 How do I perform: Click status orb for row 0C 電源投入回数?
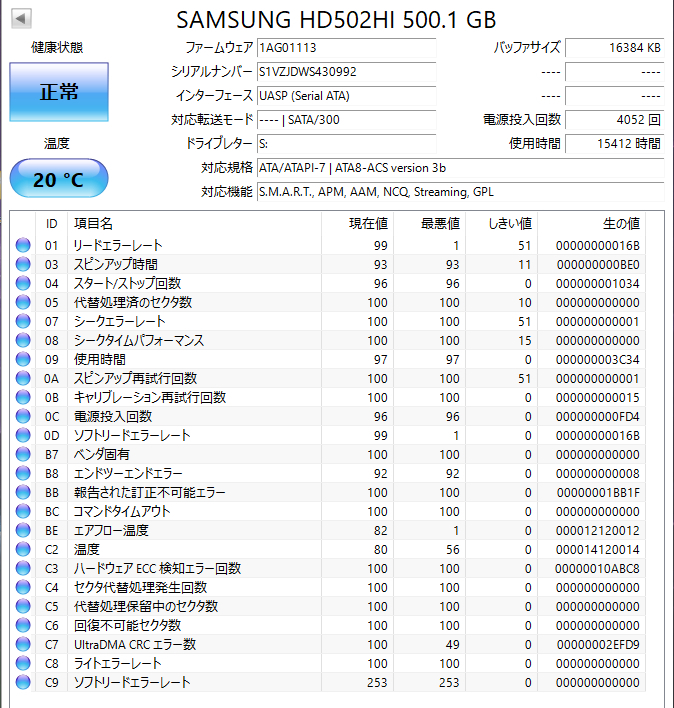click(23, 416)
